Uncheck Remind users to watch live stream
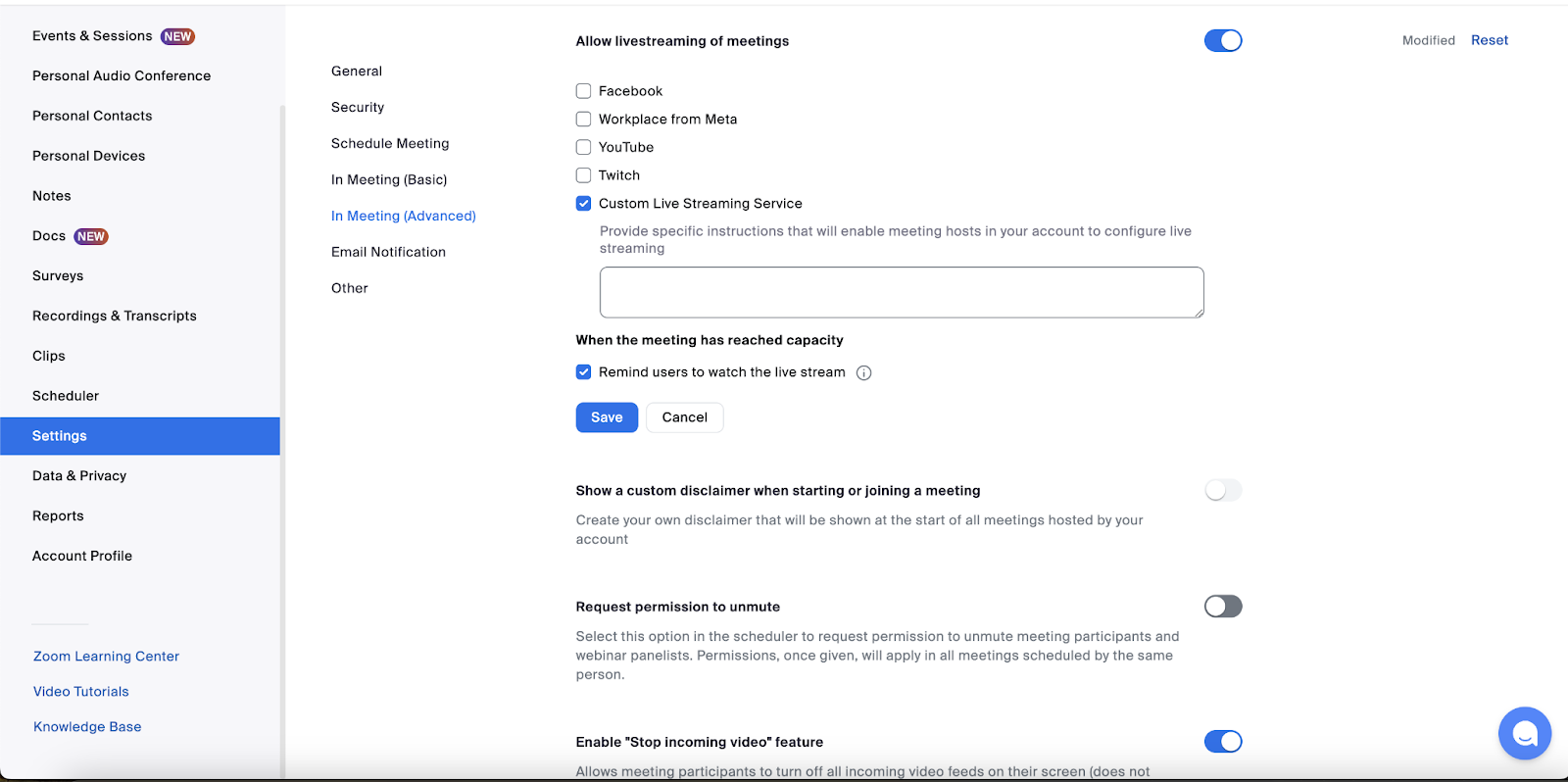This screenshot has height=782, width=1568. click(583, 372)
